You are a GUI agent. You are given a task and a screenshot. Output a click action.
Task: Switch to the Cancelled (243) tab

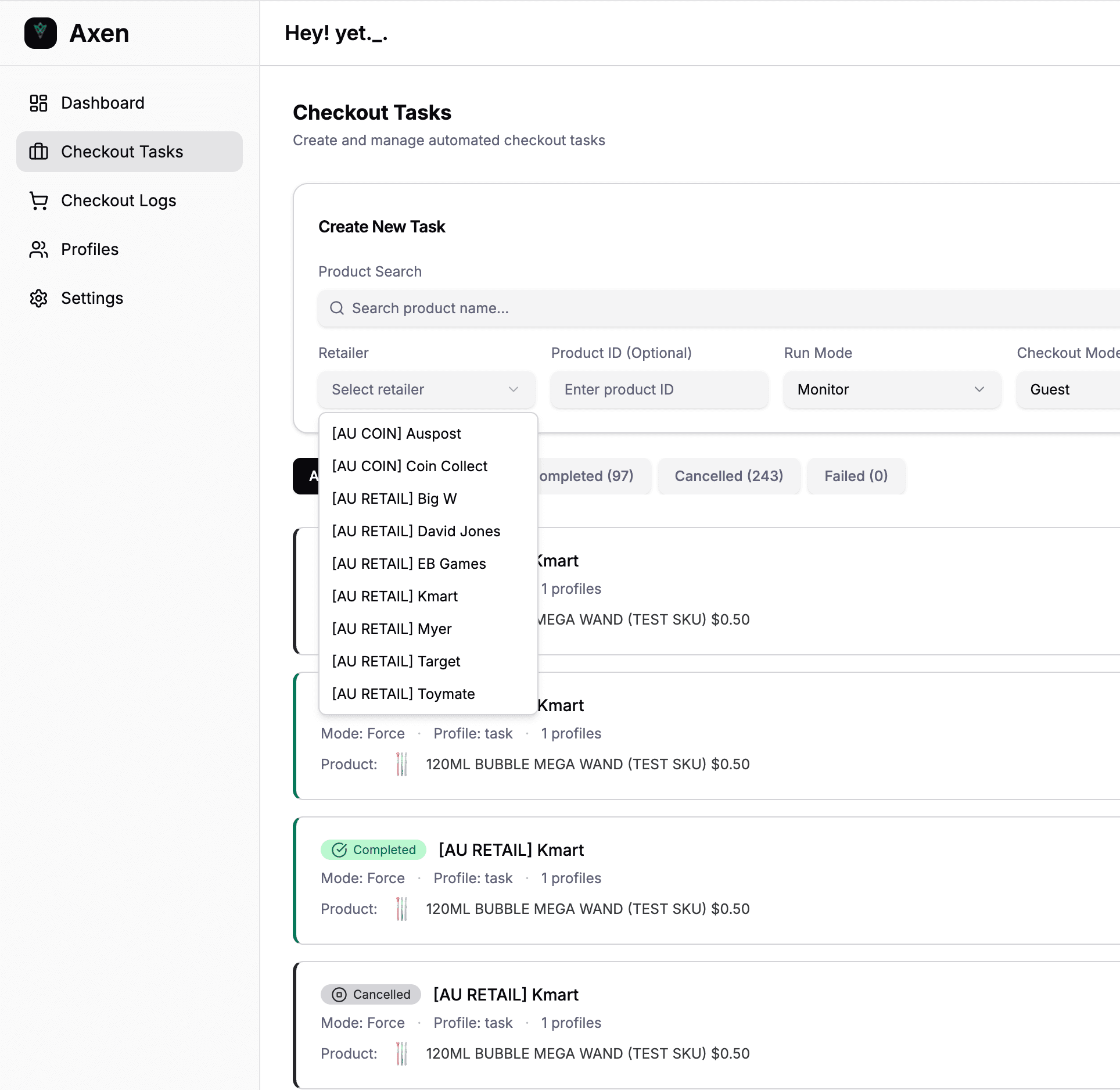coord(728,476)
